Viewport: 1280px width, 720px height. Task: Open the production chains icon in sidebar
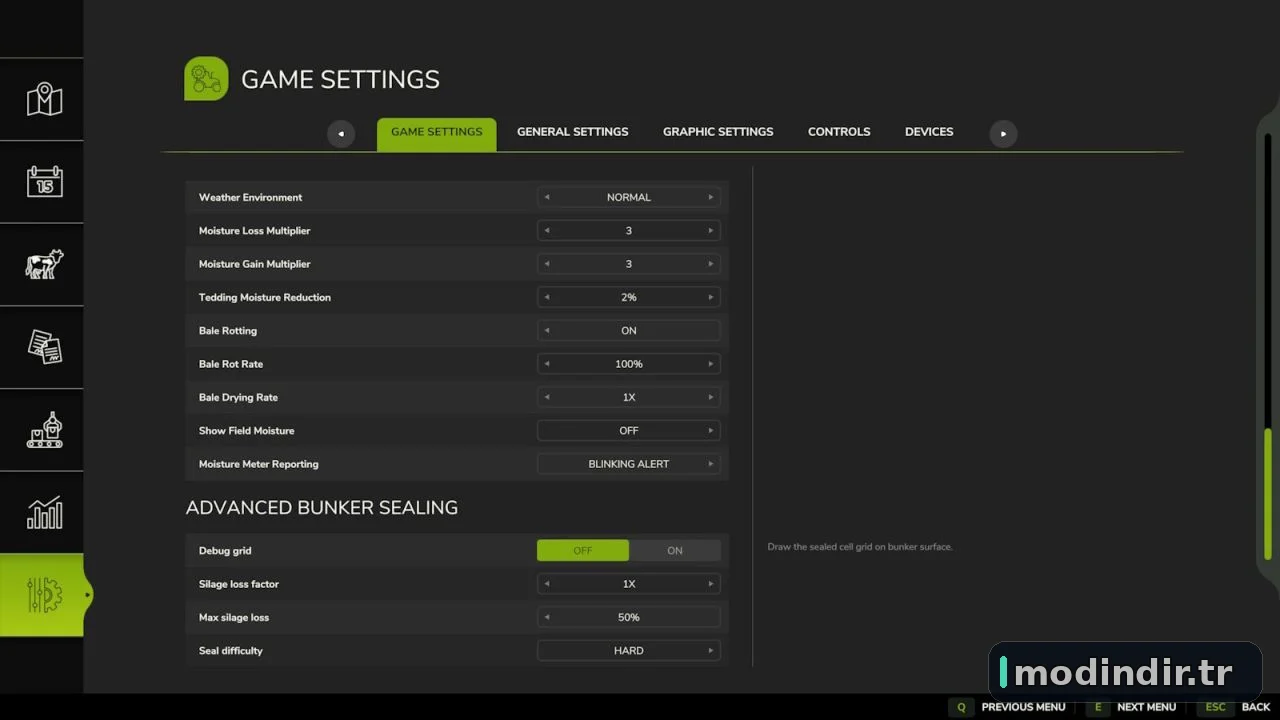pos(44,430)
